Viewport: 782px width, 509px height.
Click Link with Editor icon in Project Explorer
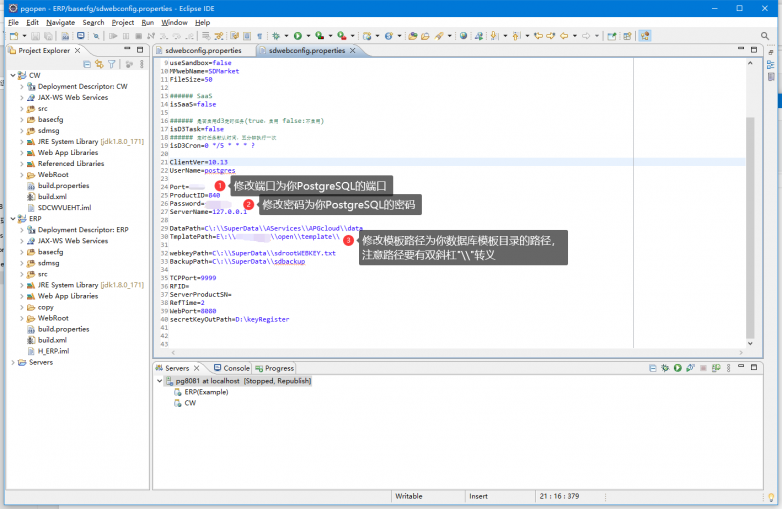pyautogui.click(x=99, y=64)
